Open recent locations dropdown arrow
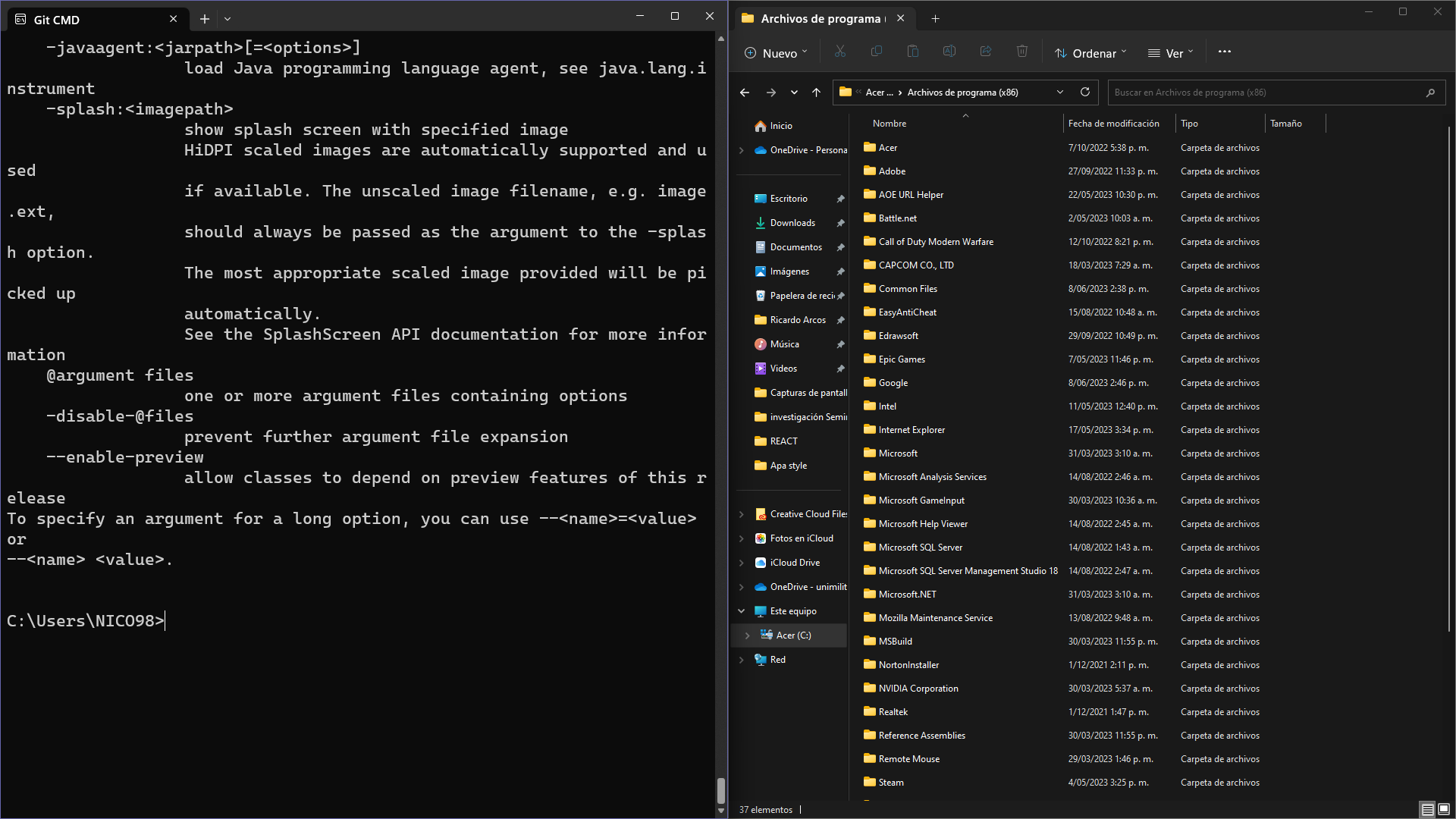Viewport: 1456px width, 819px height. tap(794, 93)
